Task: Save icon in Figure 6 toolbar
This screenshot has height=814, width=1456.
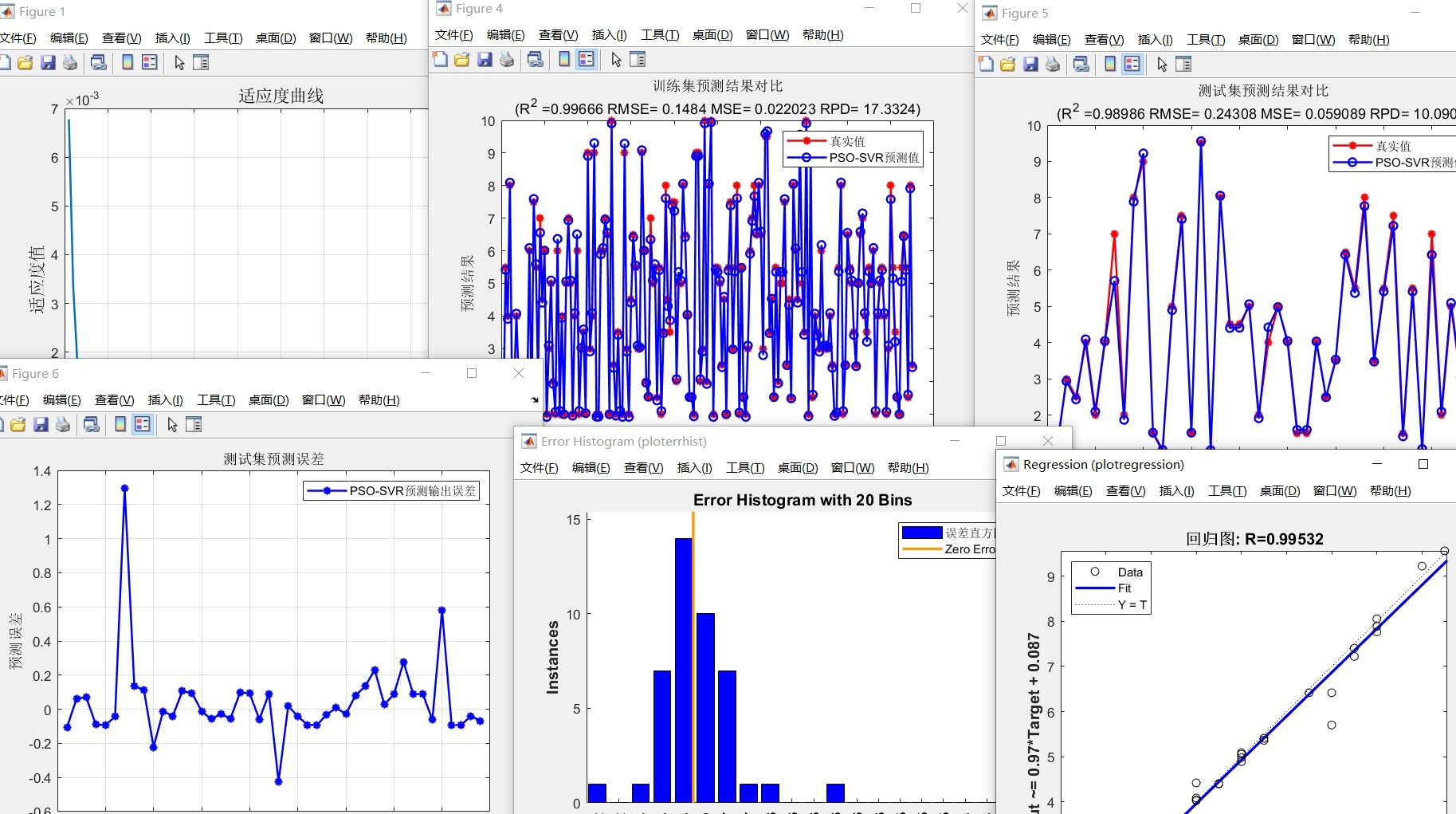Action: pyautogui.click(x=41, y=424)
